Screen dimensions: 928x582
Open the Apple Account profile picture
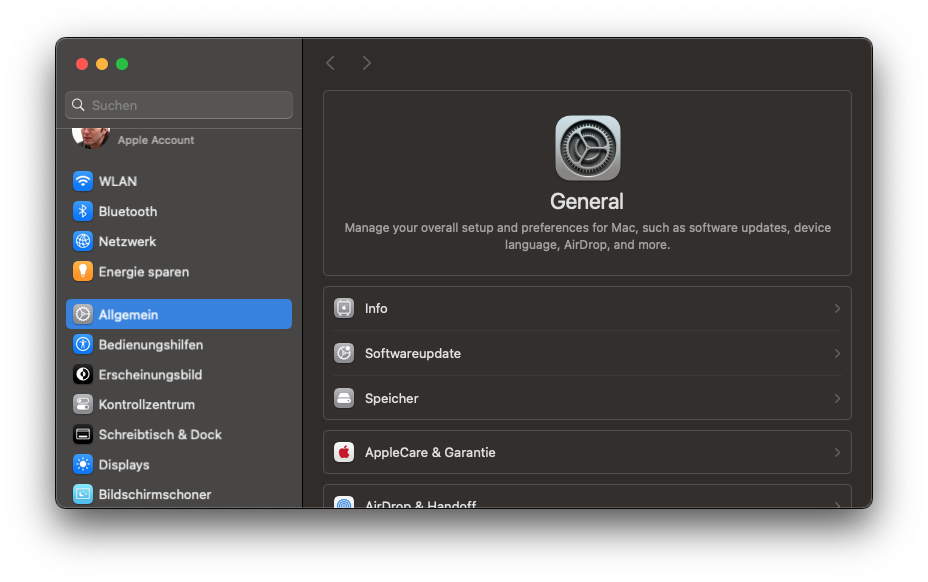click(x=91, y=138)
